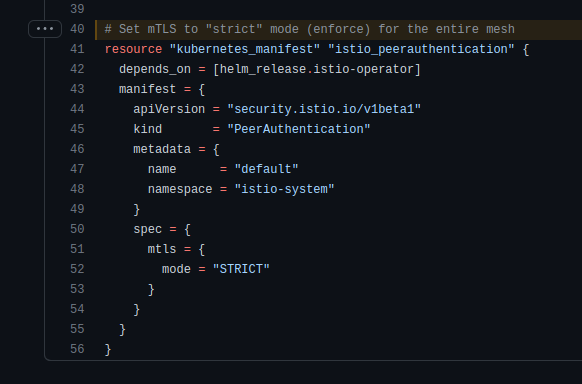Click the string "istio_peerauthentication"
The width and height of the screenshot is (582, 384).
click(x=421, y=49)
